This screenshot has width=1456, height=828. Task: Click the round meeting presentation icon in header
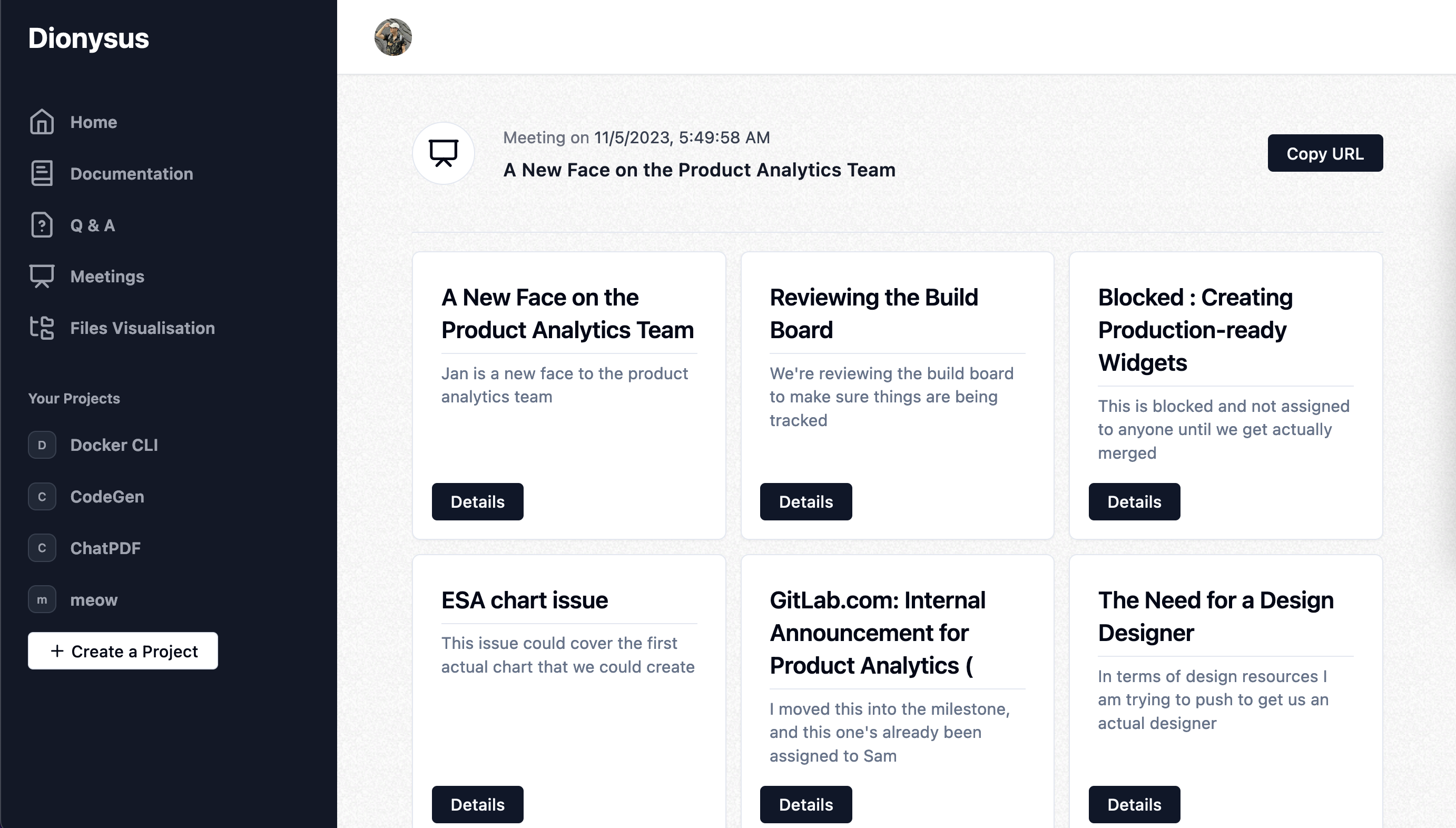pyautogui.click(x=443, y=153)
